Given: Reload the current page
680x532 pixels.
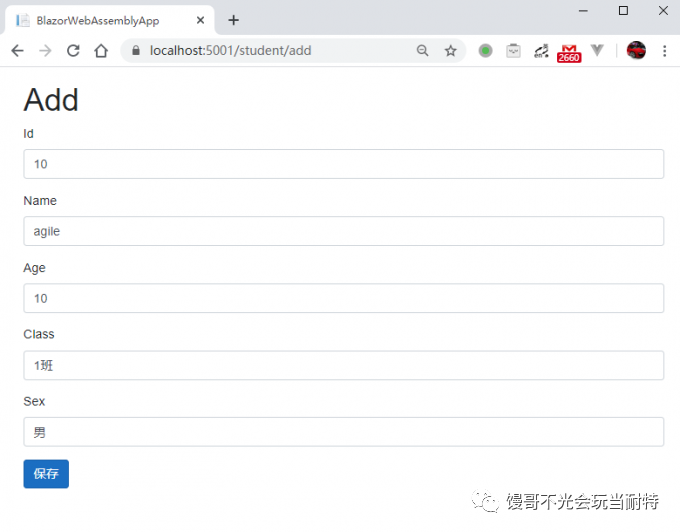Looking at the screenshot, I should pyautogui.click(x=73, y=51).
